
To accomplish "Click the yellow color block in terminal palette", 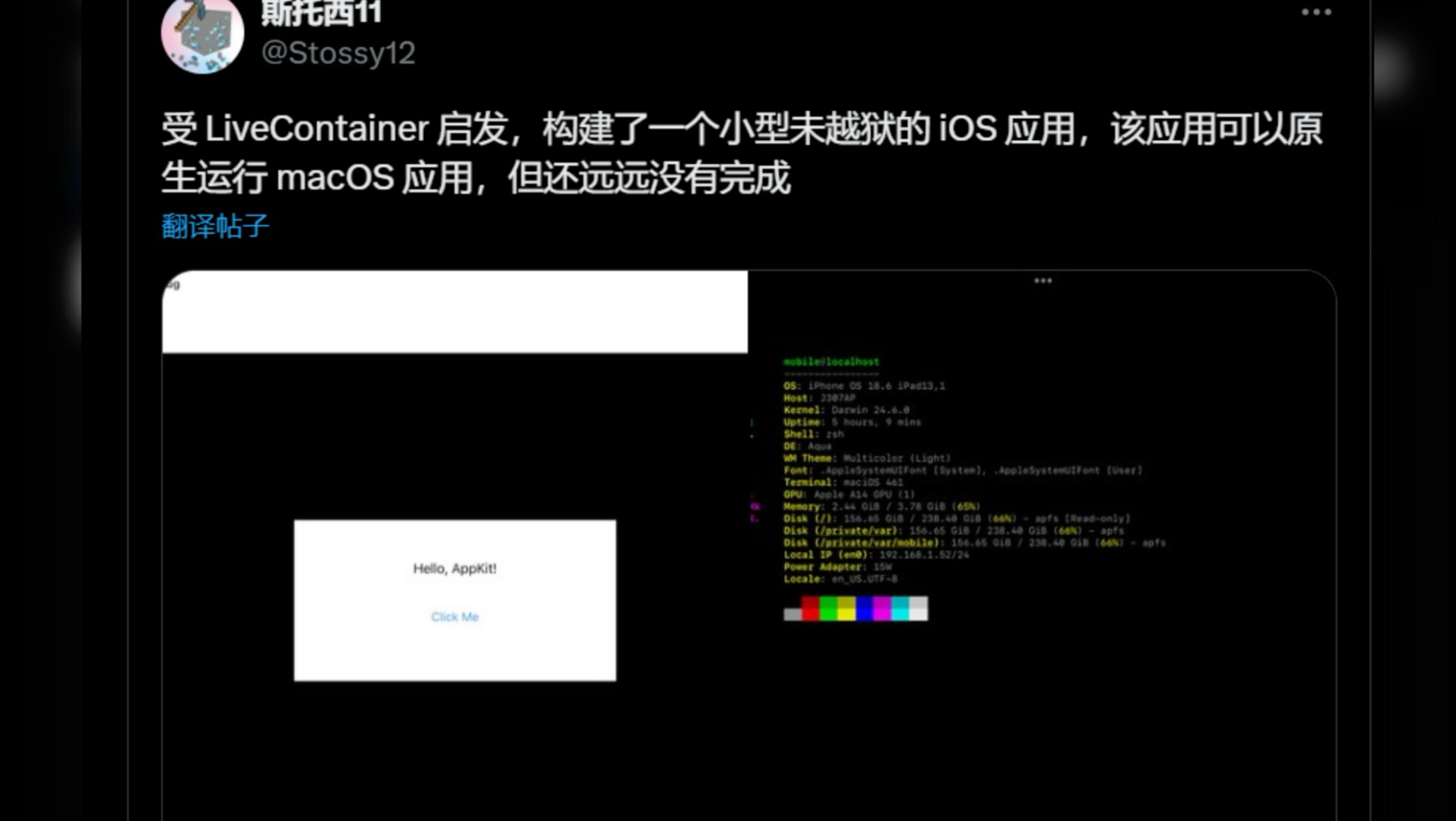I will point(847,608).
